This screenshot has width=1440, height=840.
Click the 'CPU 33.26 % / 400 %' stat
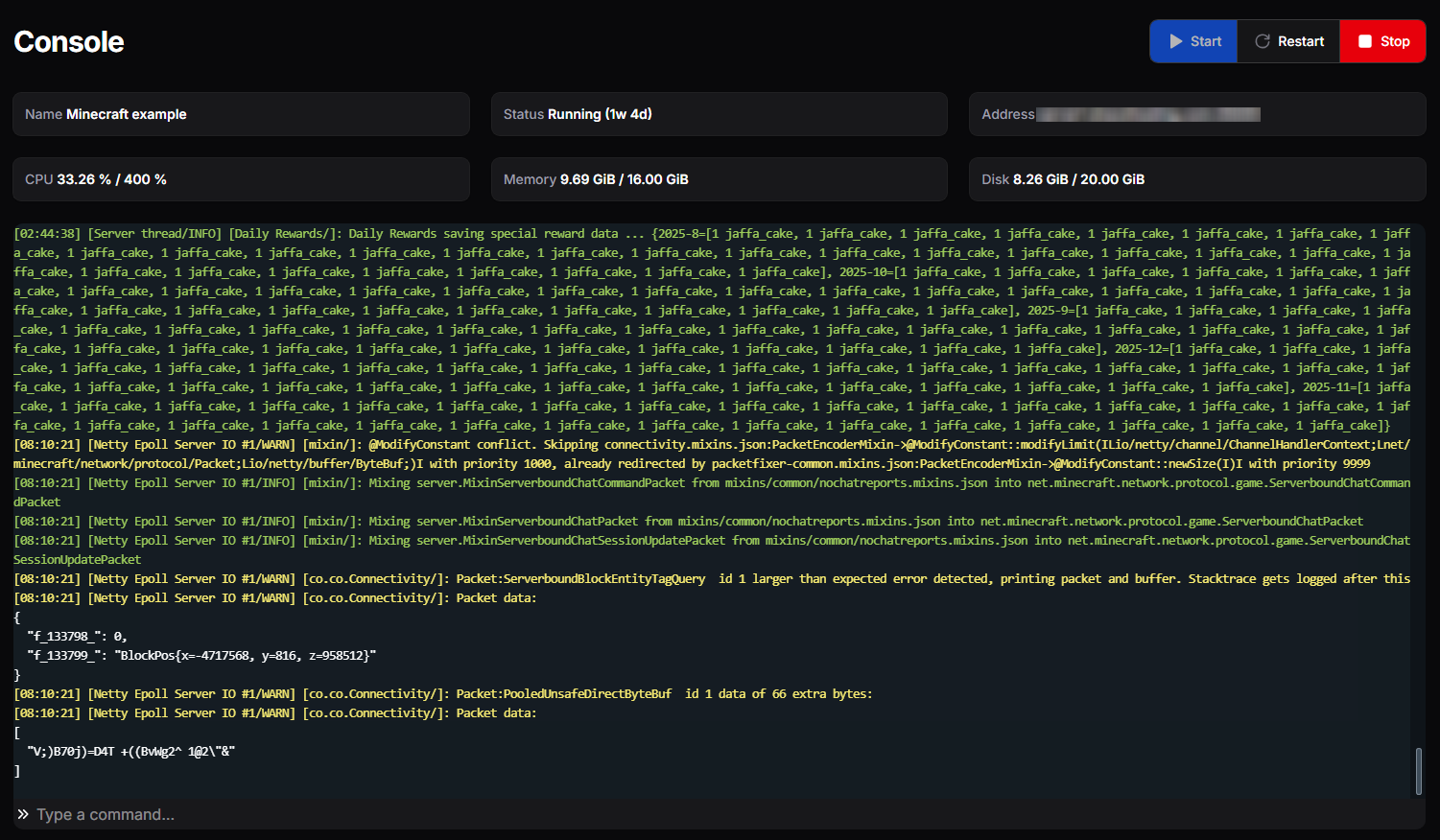(241, 179)
